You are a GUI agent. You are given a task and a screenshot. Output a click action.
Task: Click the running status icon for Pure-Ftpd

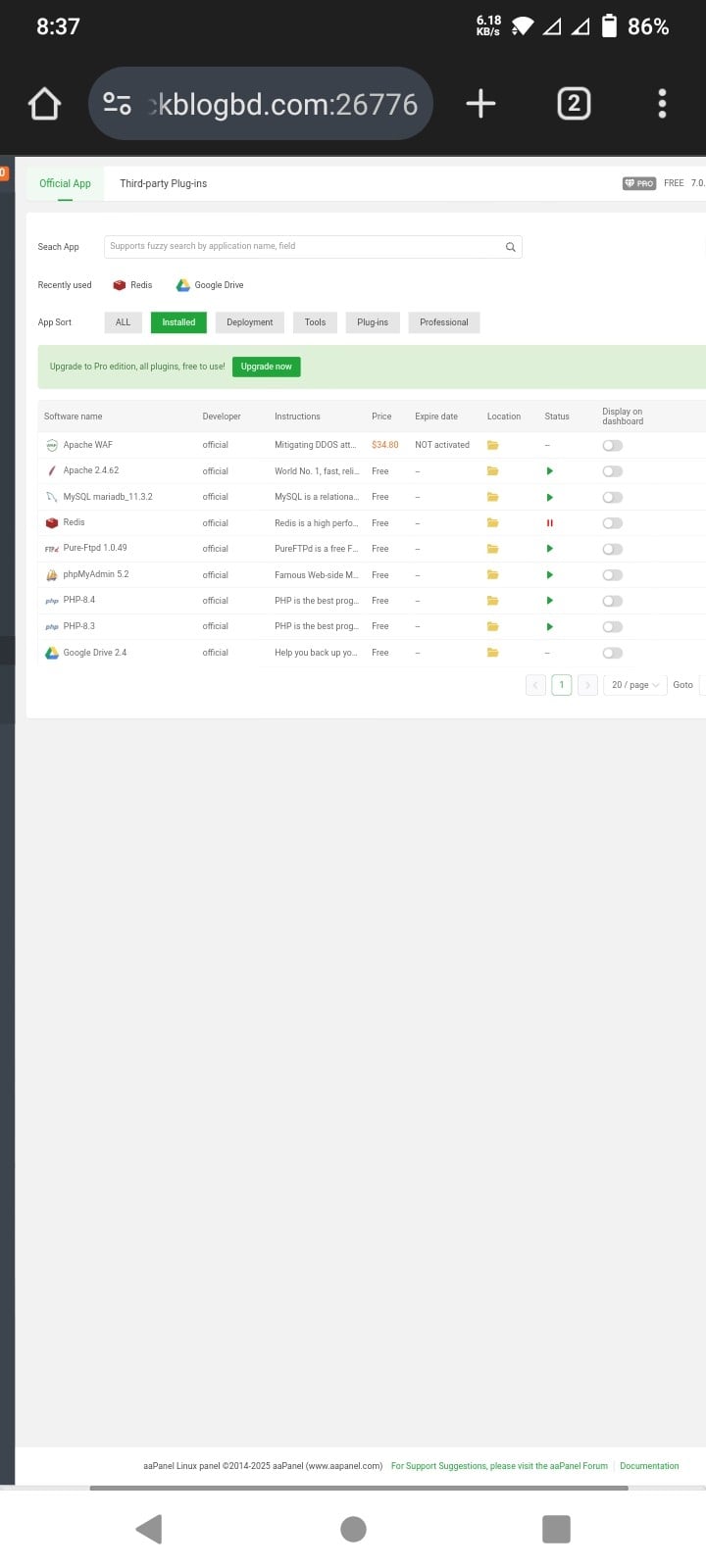click(x=549, y=549)
